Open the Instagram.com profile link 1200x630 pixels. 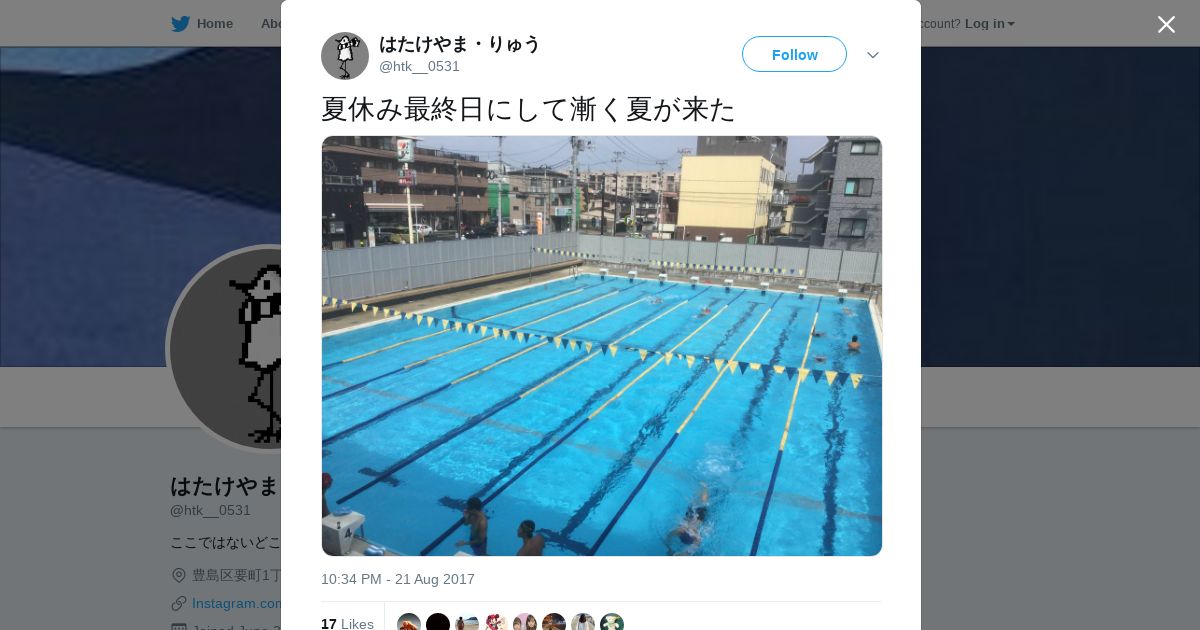(237, 603)
